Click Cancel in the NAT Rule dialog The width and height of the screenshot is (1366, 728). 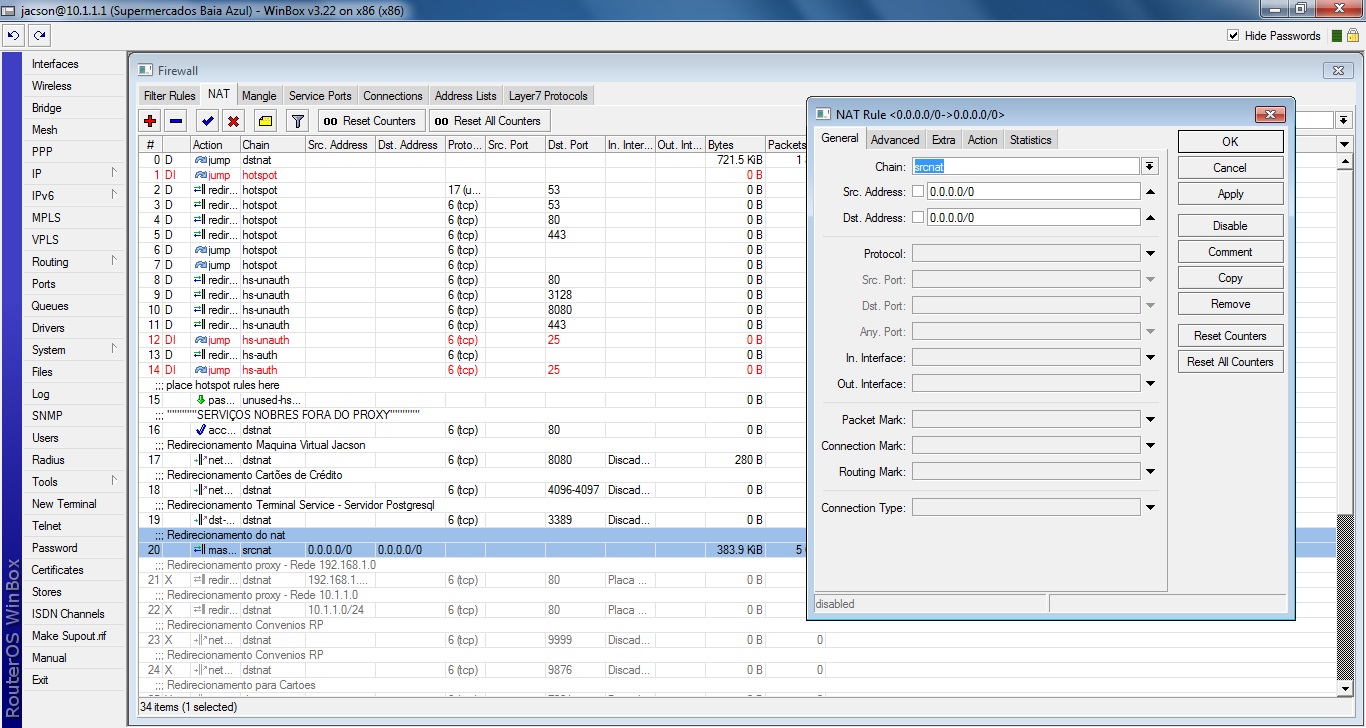(x=1230, y=168)
